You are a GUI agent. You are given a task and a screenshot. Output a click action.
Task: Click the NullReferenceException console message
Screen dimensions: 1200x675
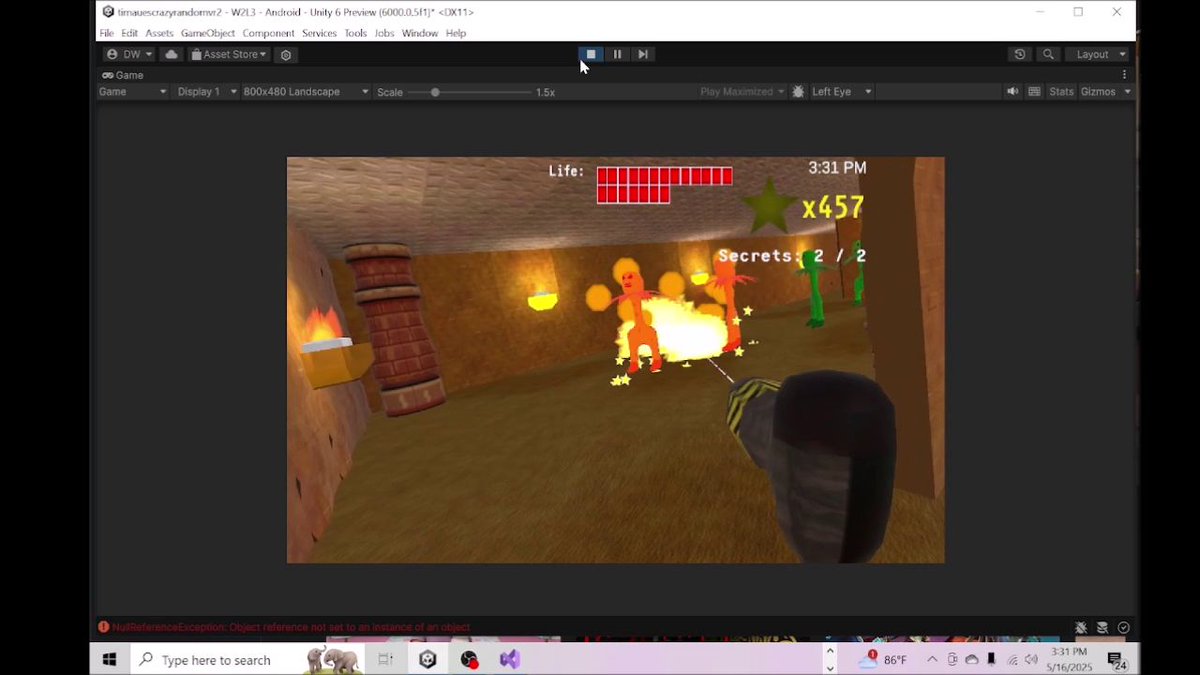click(x=287, y=627)
